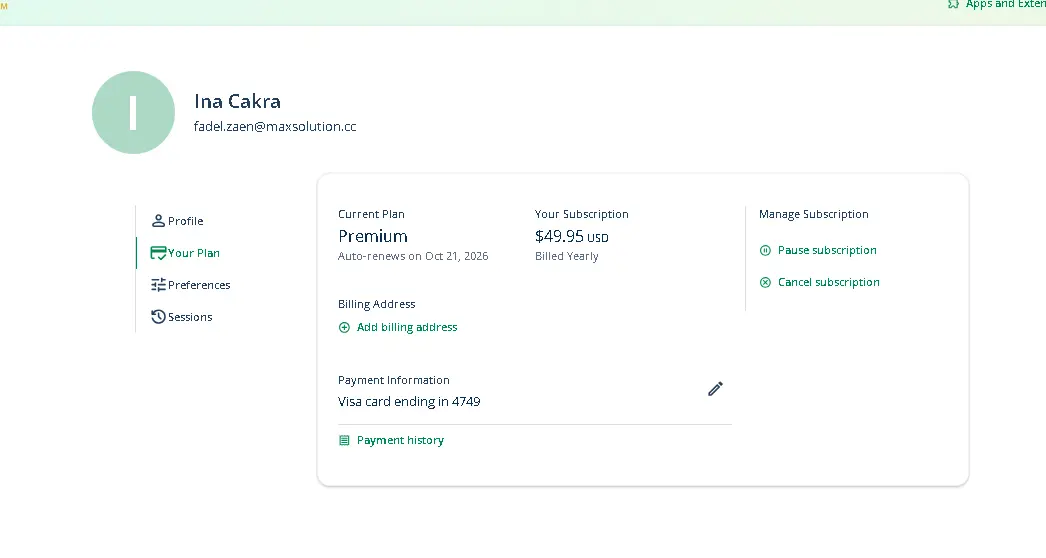Click Cancel subscription link
The width and height of the screenshot is (1046, 558).
(x=829, y=282)
